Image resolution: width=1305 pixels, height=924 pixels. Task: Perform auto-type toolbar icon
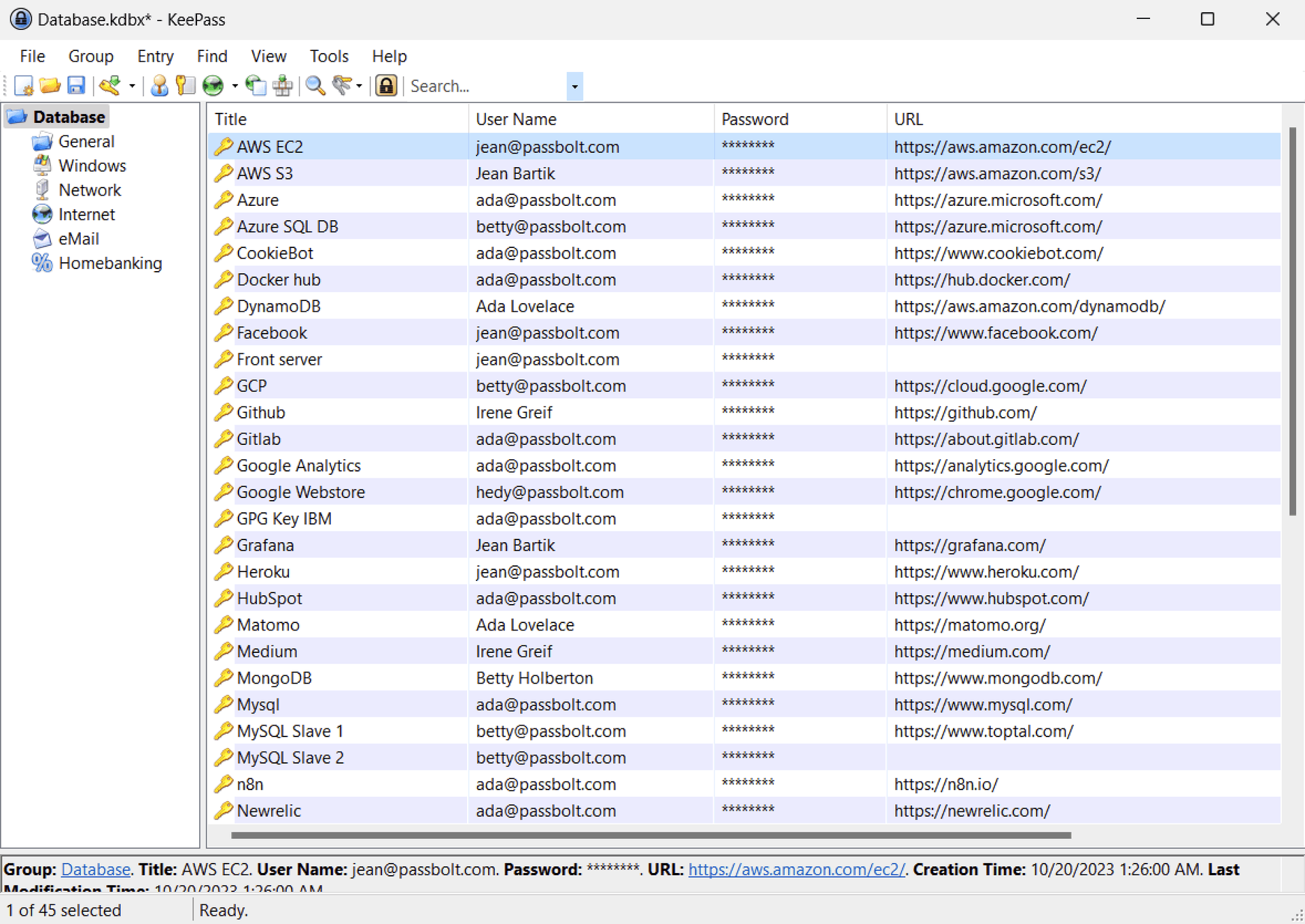tap(283, 86)
